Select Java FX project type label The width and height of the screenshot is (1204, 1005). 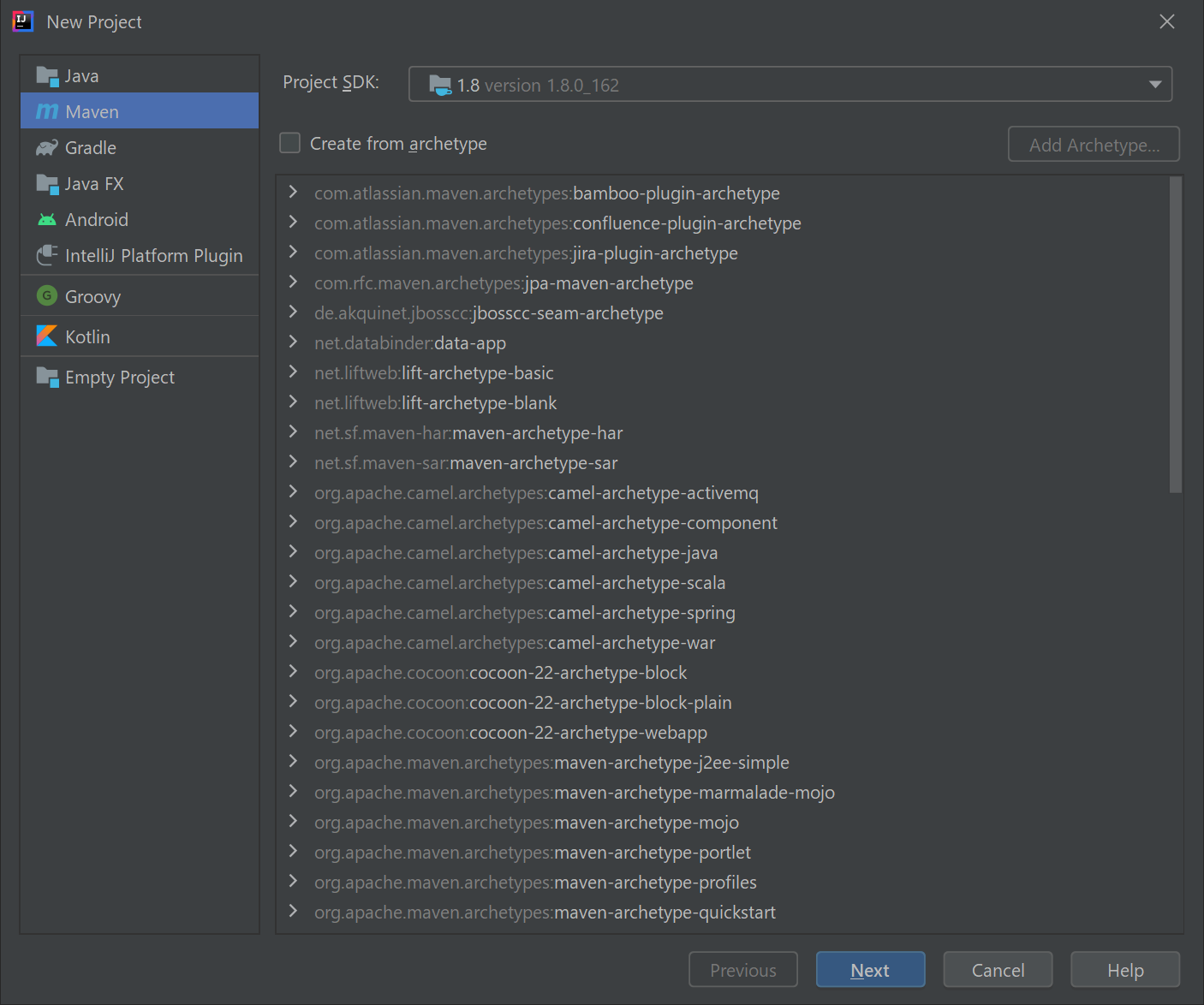[94, 184]
